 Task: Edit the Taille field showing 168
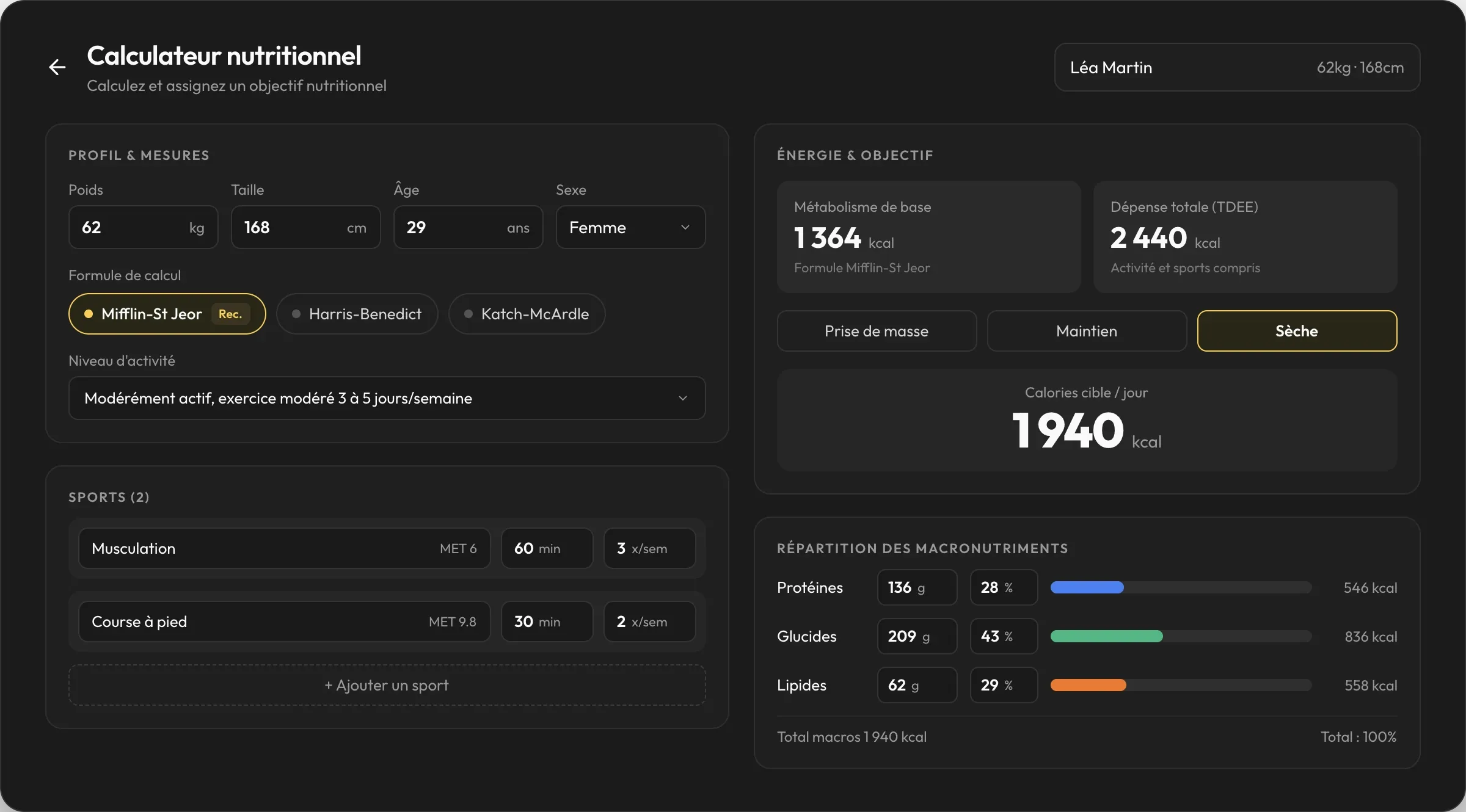(305, 227)
